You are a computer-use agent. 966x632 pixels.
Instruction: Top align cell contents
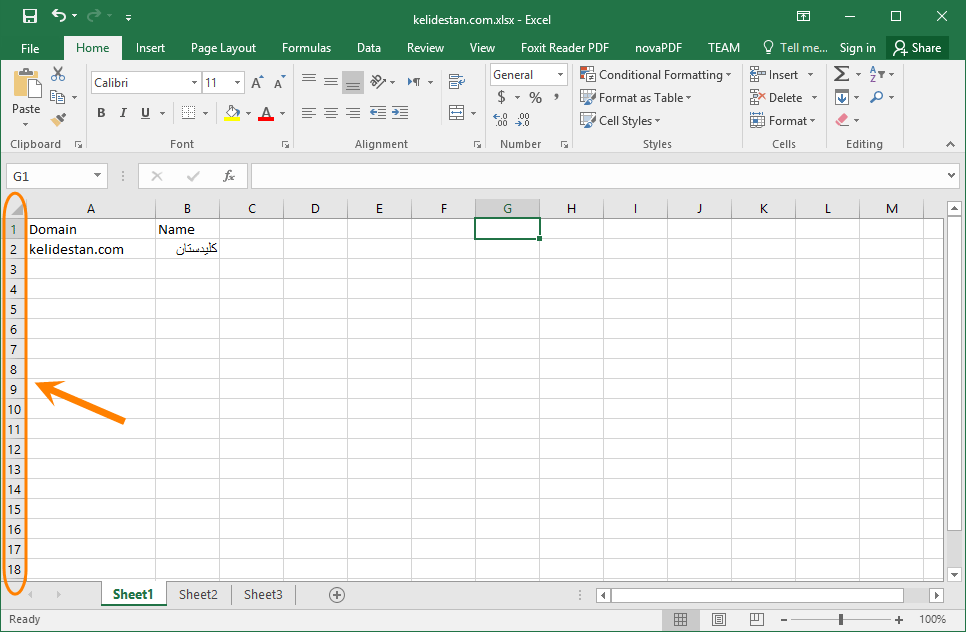[309, 81]
